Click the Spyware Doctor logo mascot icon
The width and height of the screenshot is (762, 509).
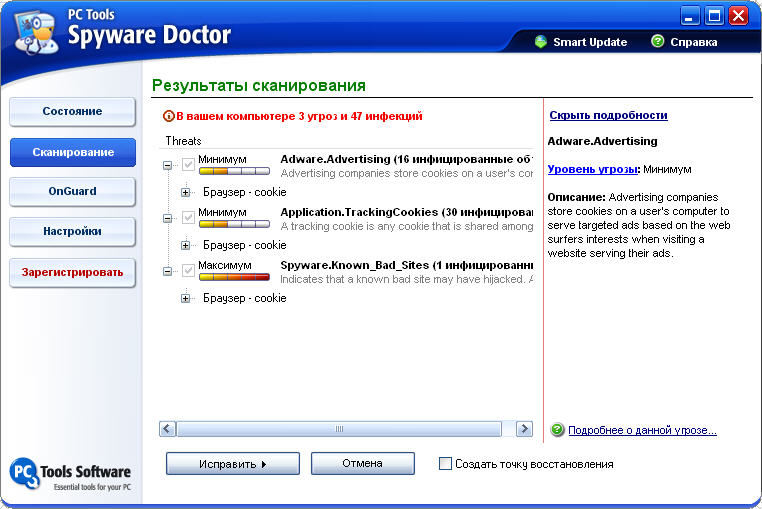tap(35, 32)
